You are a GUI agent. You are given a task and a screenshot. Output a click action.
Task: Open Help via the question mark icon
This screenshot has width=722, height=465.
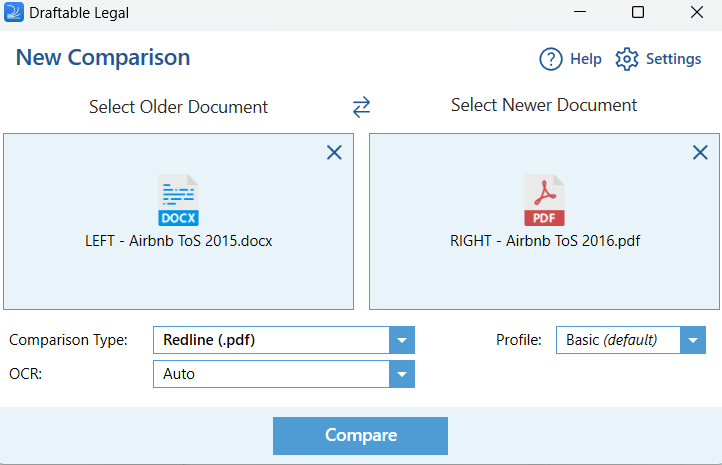click(x=551, y=59)
